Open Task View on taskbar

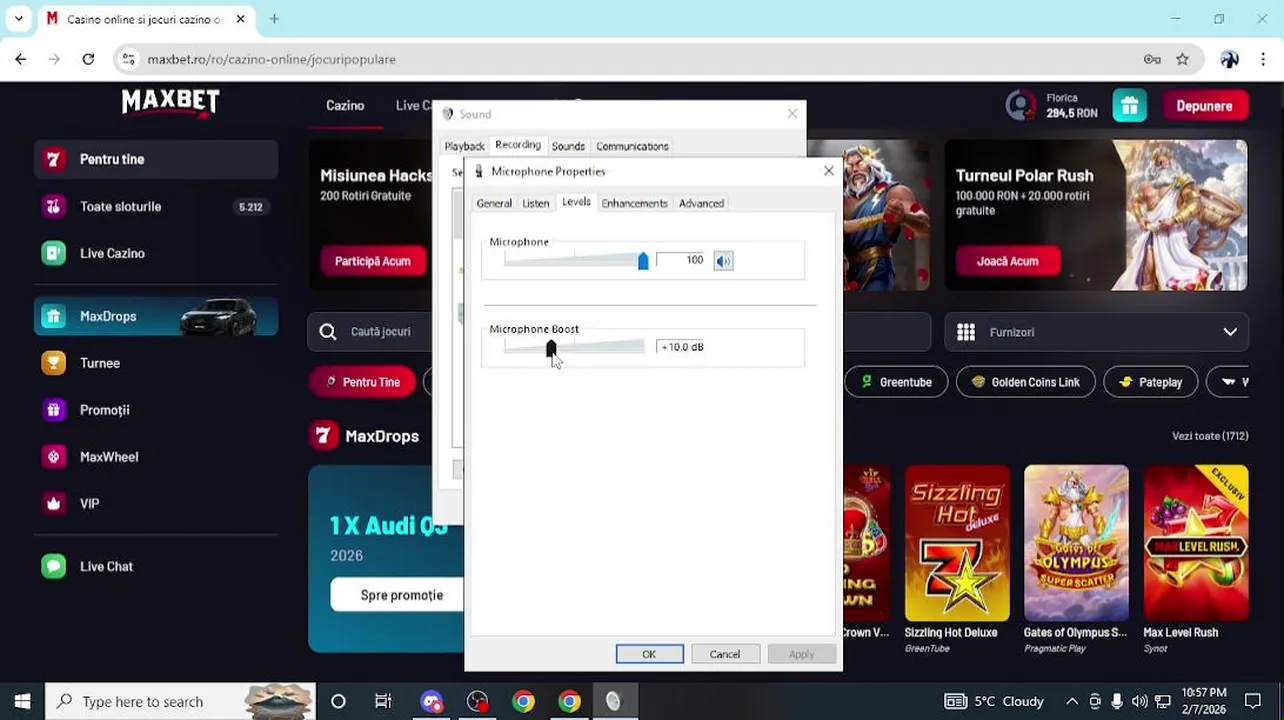(x=383, y=701)
